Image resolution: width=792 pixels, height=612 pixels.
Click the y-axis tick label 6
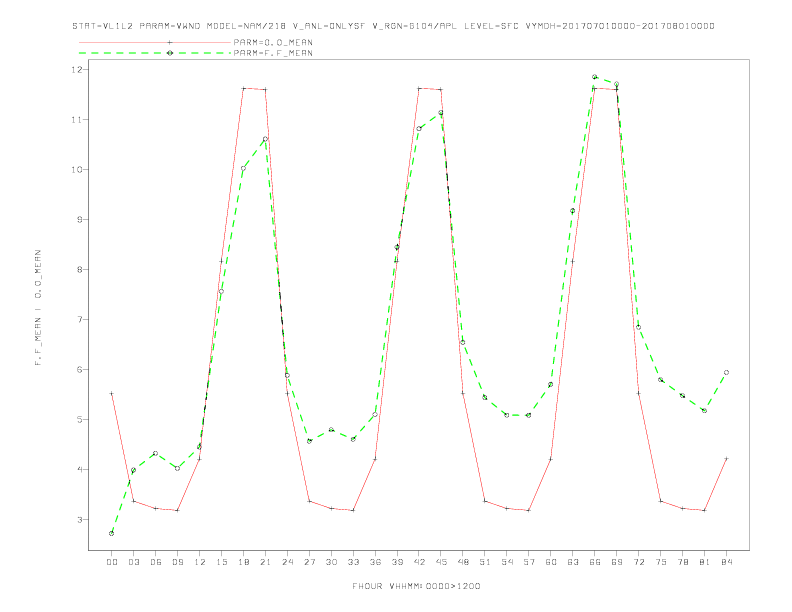click(79, 370)
